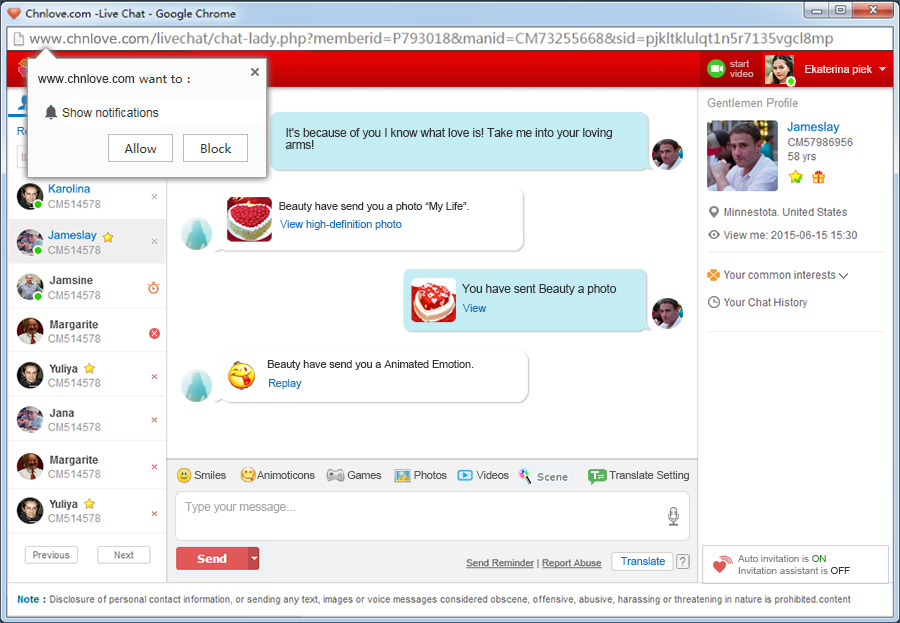The image size is (900, 623).
Task: Go to Previous contacts page
Action: coord(51,555)
